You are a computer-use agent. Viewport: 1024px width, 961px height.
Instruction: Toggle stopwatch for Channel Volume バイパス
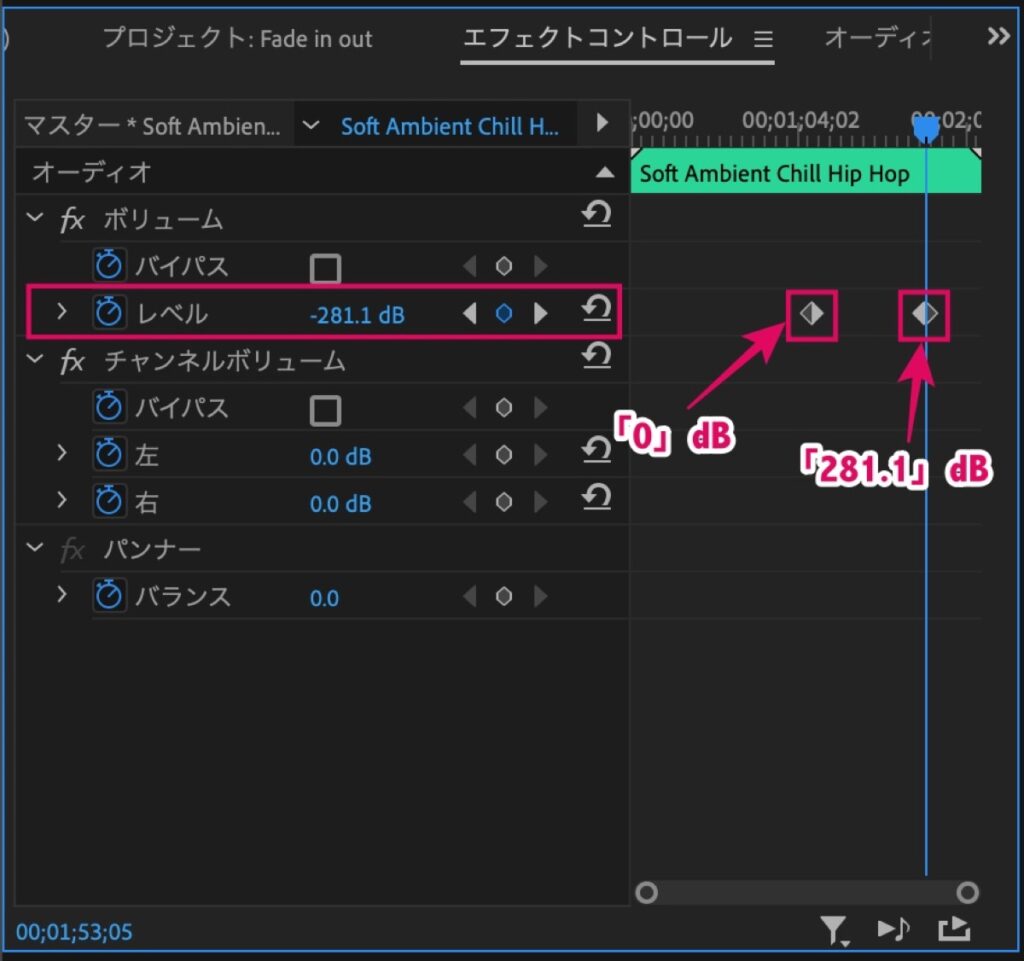click(x=108, y=407)
